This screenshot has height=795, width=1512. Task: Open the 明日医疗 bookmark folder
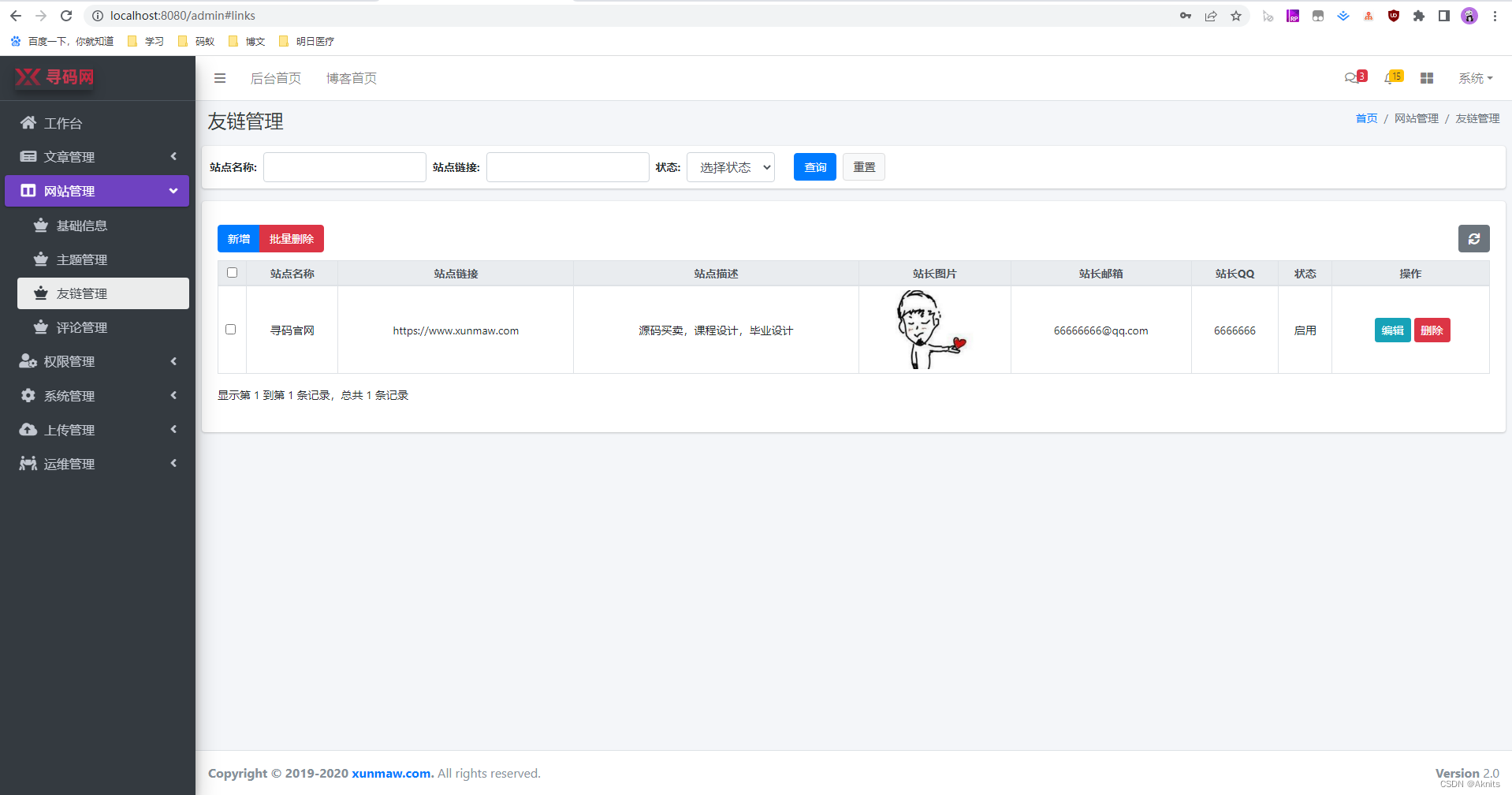click(x=307, y=41)
